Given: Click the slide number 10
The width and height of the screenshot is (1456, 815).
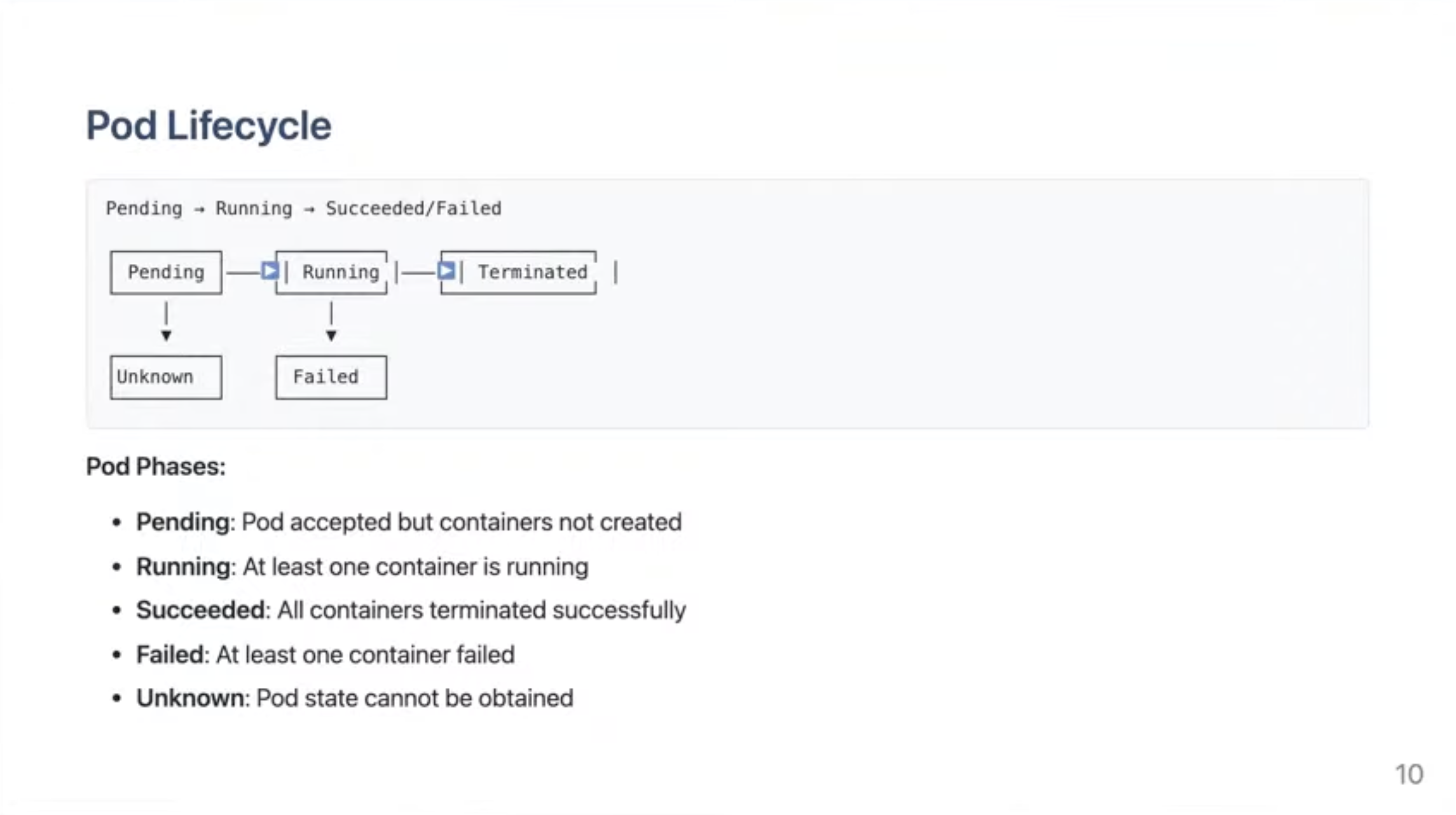Looking at the screenshot, I should pyautogui.click(x=1409, y=774).
